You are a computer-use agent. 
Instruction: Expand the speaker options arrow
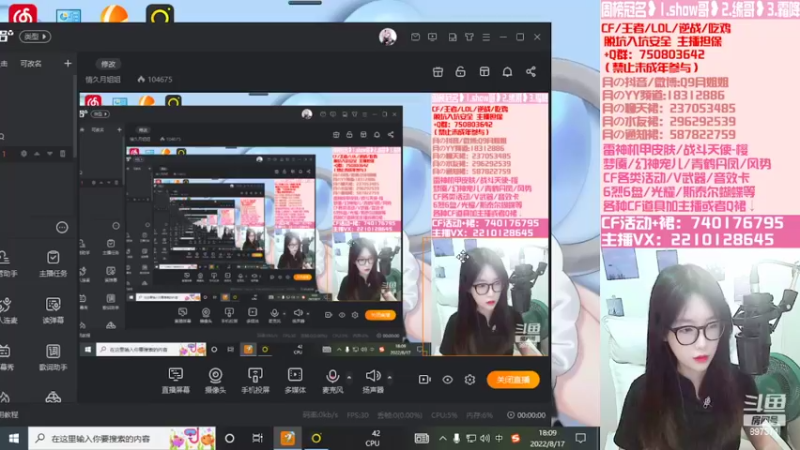point(390,378)
